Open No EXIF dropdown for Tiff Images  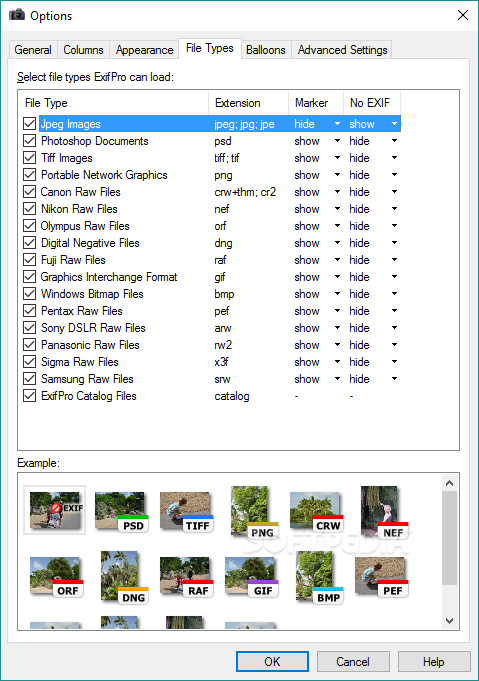coord(394,158)
